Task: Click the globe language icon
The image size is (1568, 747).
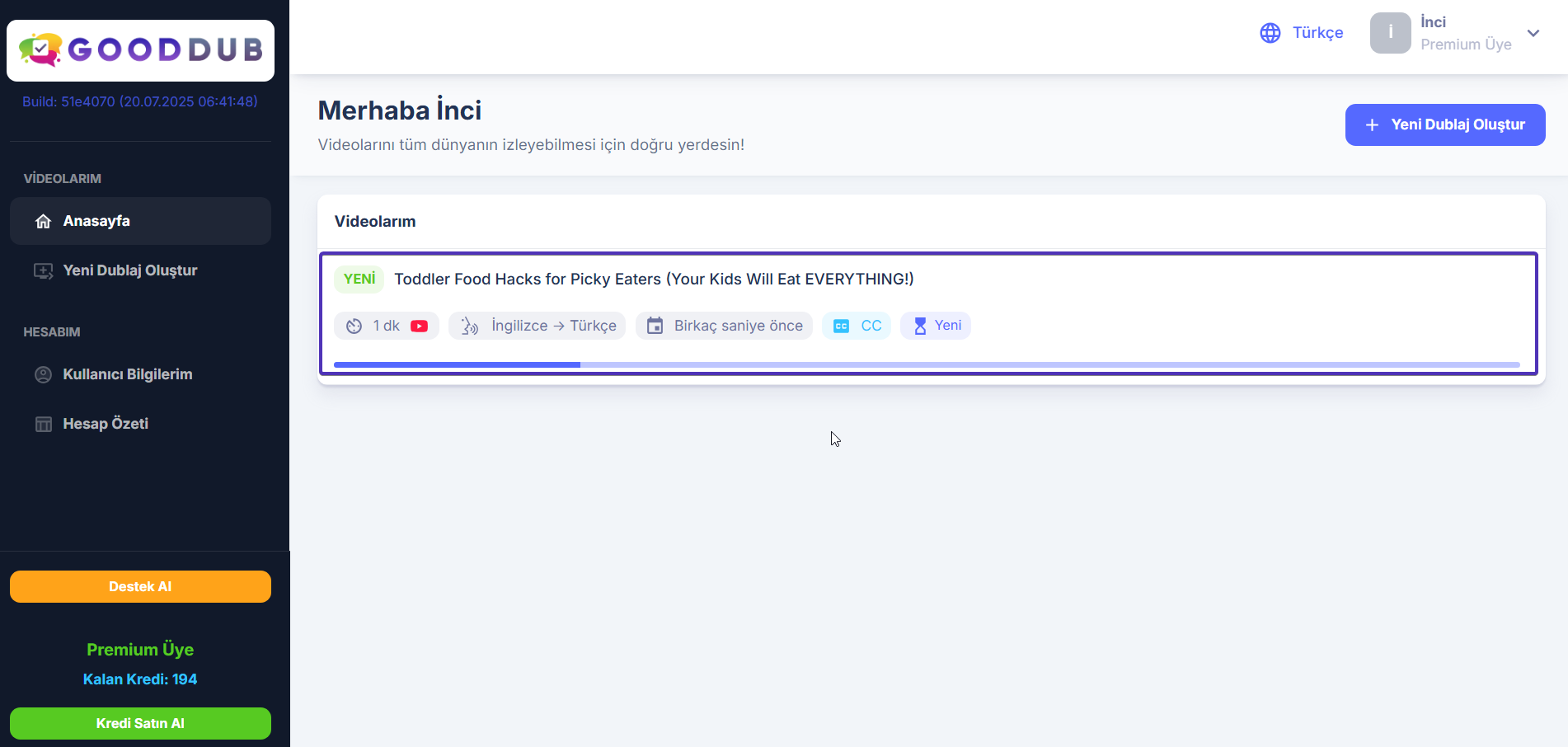Action: tap(1270, 33)
